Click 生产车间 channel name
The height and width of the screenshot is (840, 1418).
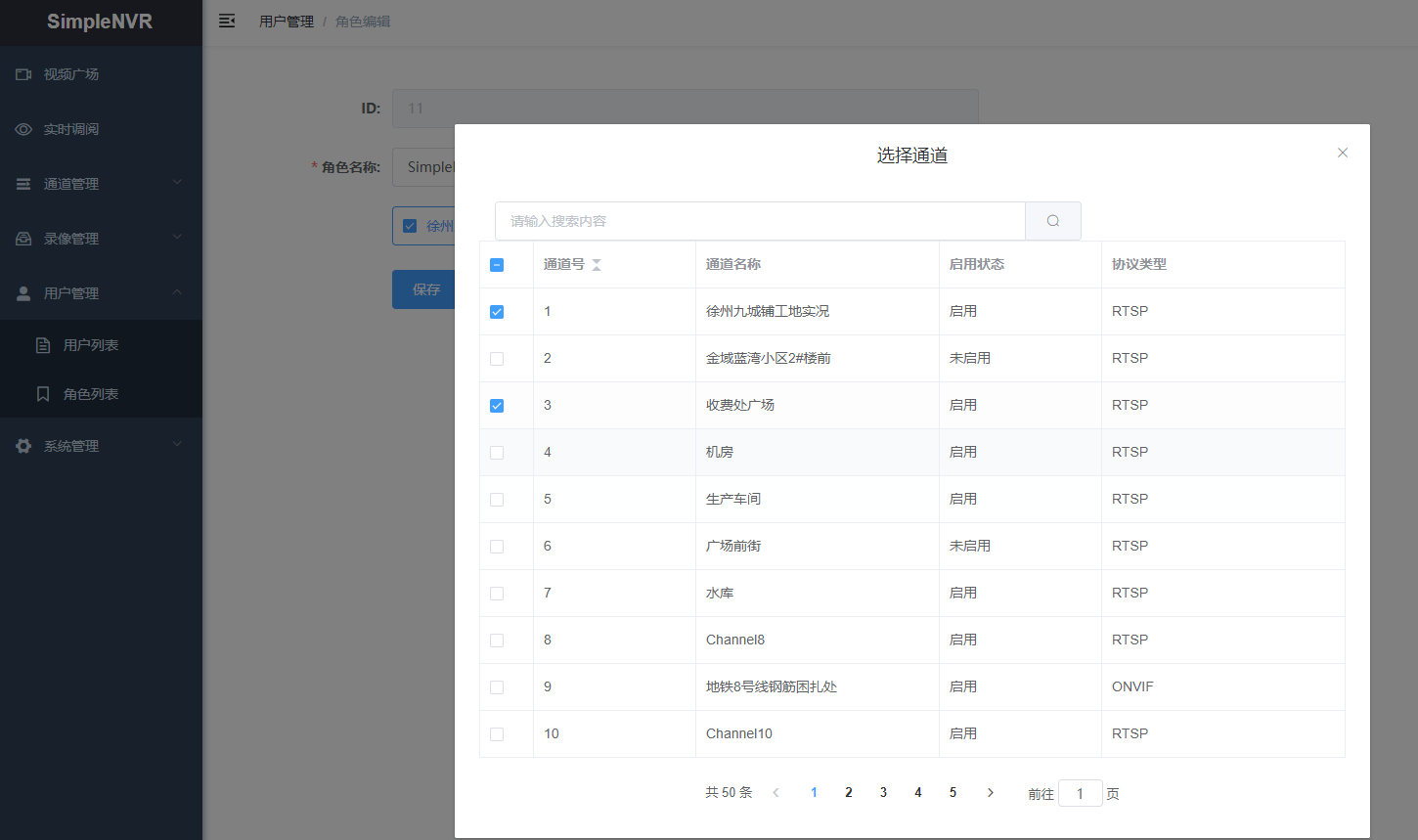[x=733, y=499]
